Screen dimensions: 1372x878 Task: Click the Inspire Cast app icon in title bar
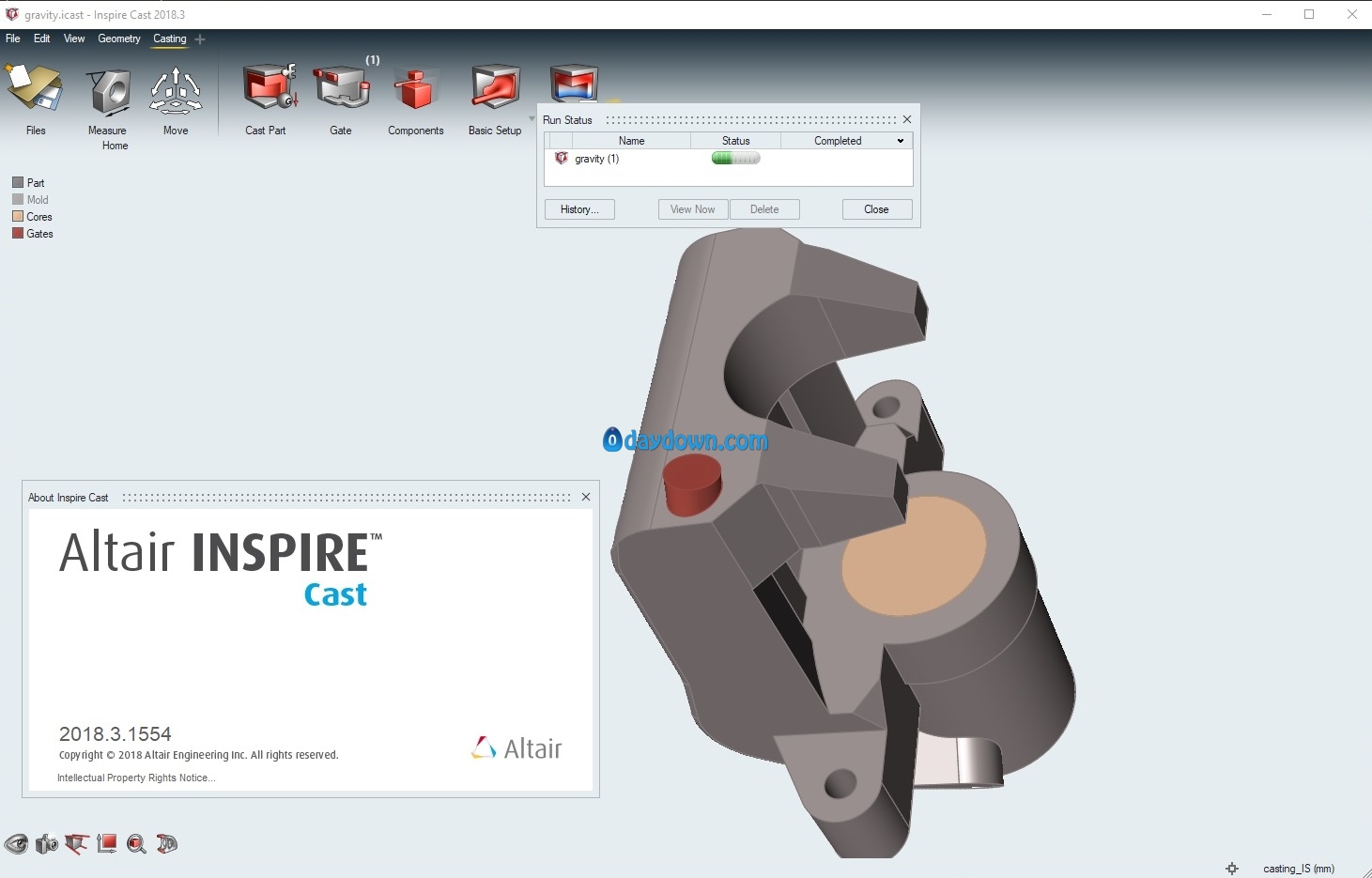(x=12, y=14)
